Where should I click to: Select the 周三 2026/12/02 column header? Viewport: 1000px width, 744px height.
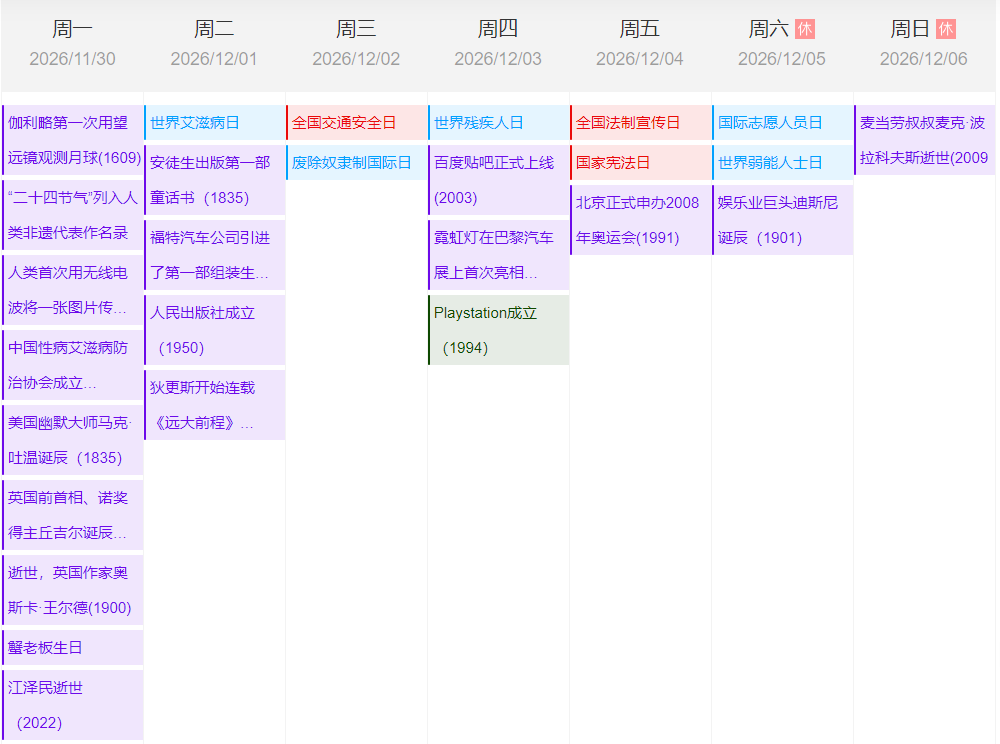pyautogui.click(x=356, y=43)
